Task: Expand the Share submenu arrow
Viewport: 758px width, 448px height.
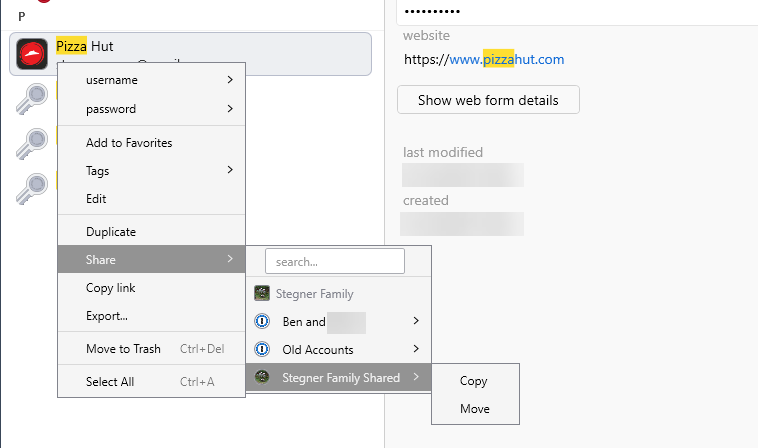Action: pyautogui.click(x=230, y=259)
